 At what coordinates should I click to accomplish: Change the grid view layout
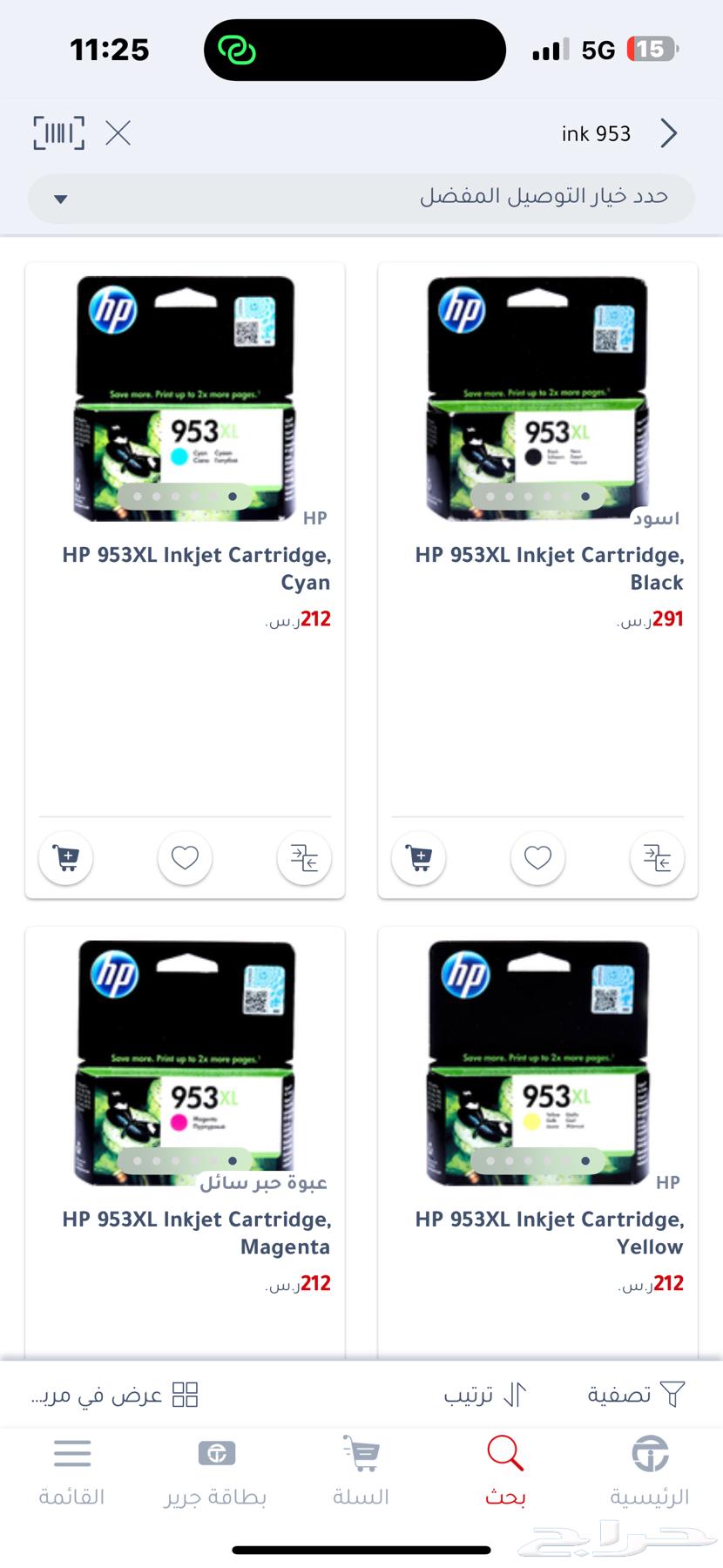tap(115, 1395)
